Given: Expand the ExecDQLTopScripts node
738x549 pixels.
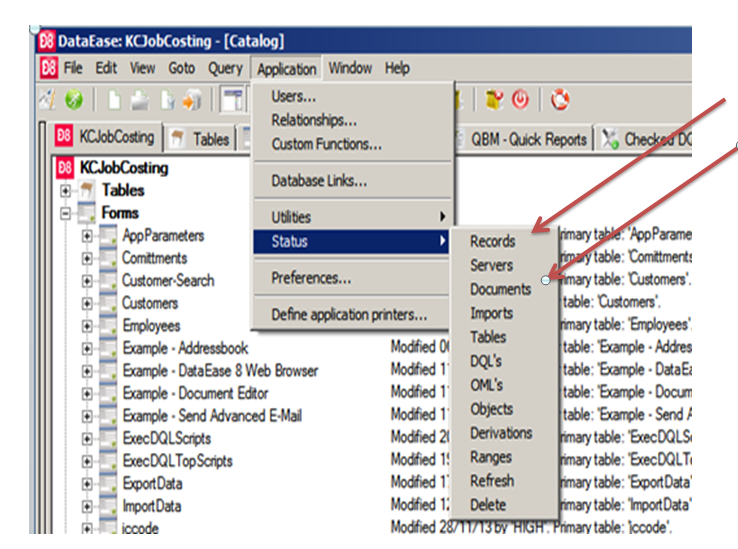Looking at the screenshot, I should 87,461.
